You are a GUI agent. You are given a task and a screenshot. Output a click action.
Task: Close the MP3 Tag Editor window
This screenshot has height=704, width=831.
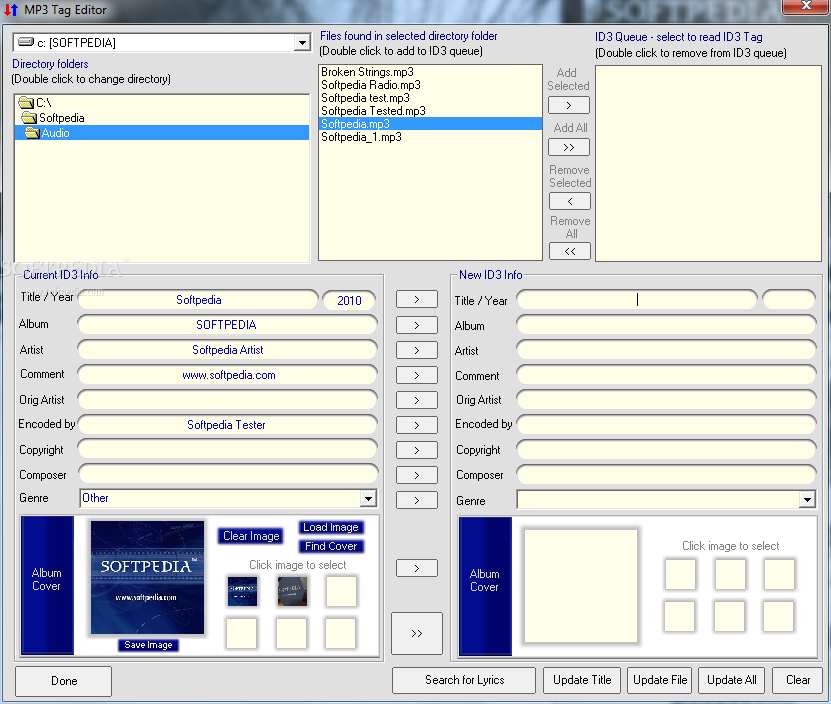[x=806, y=6]
